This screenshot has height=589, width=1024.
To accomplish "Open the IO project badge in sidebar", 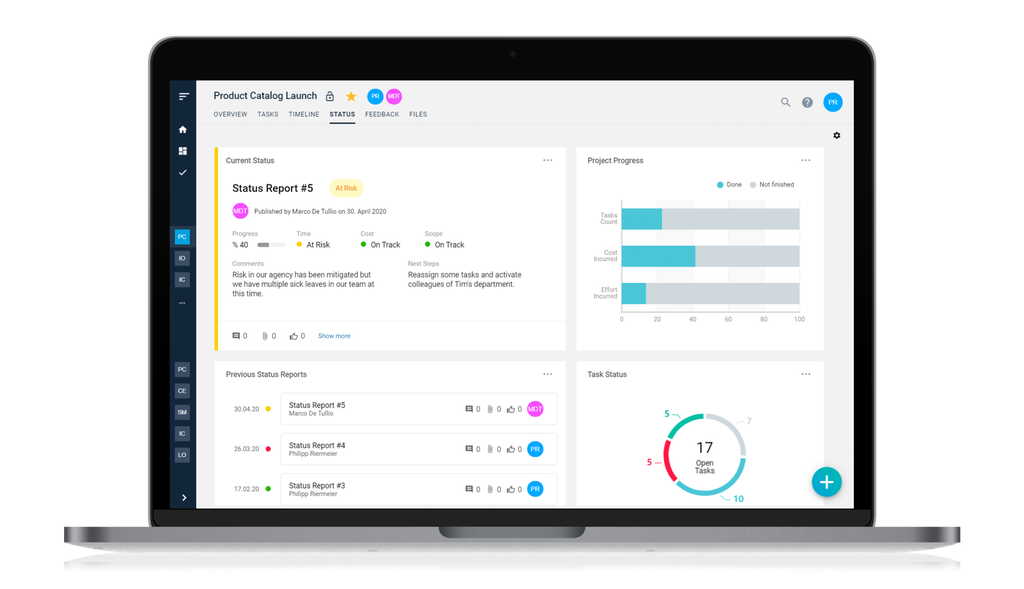I will pos(182,258).
